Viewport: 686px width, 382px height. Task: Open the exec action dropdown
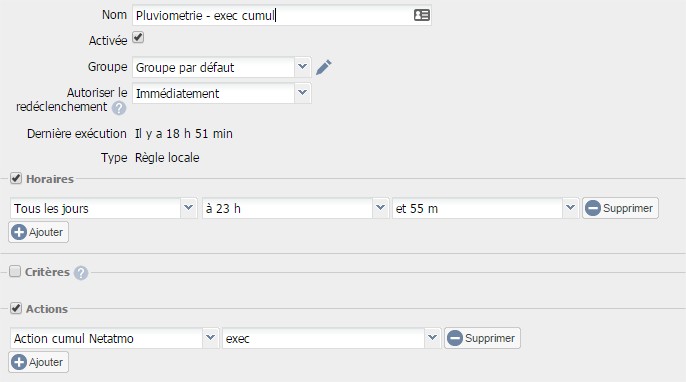tap(331, 338)
